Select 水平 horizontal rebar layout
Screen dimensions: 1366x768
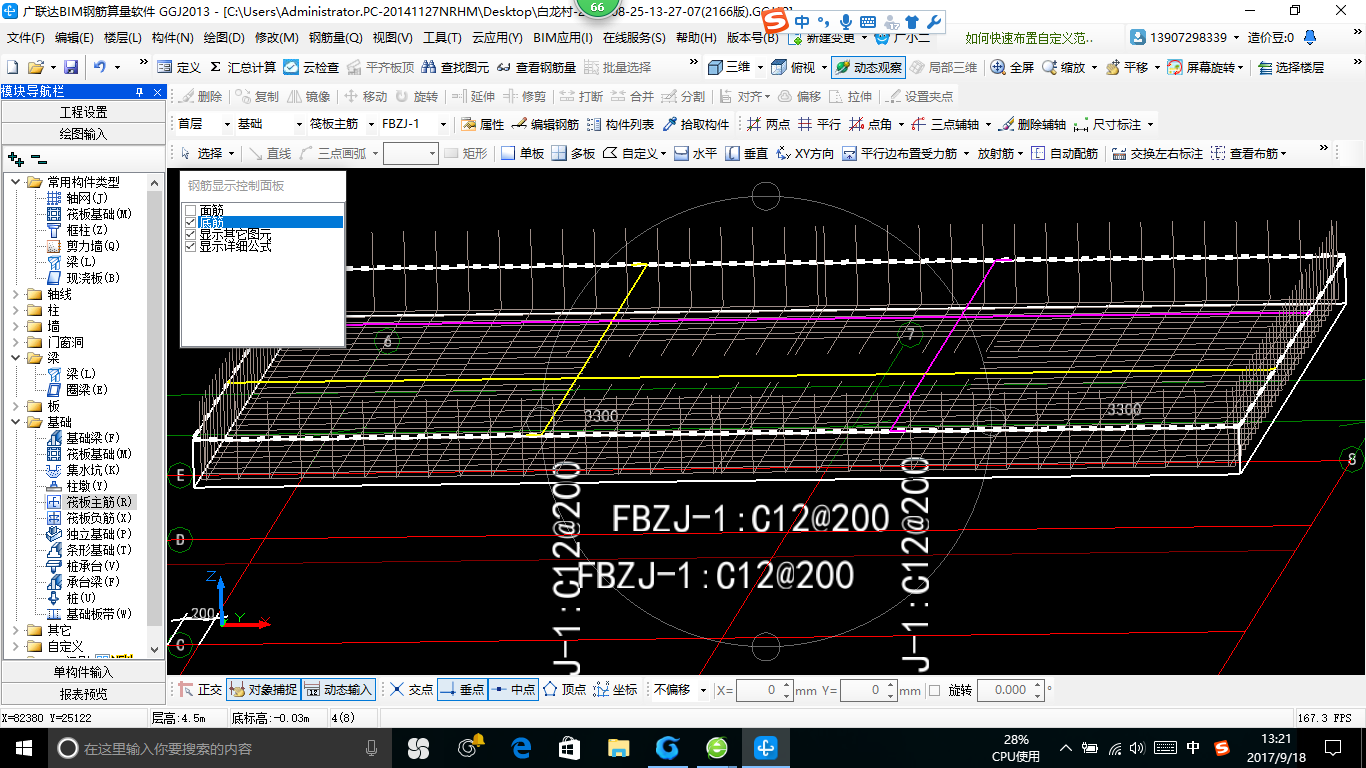tap(696, 153)
